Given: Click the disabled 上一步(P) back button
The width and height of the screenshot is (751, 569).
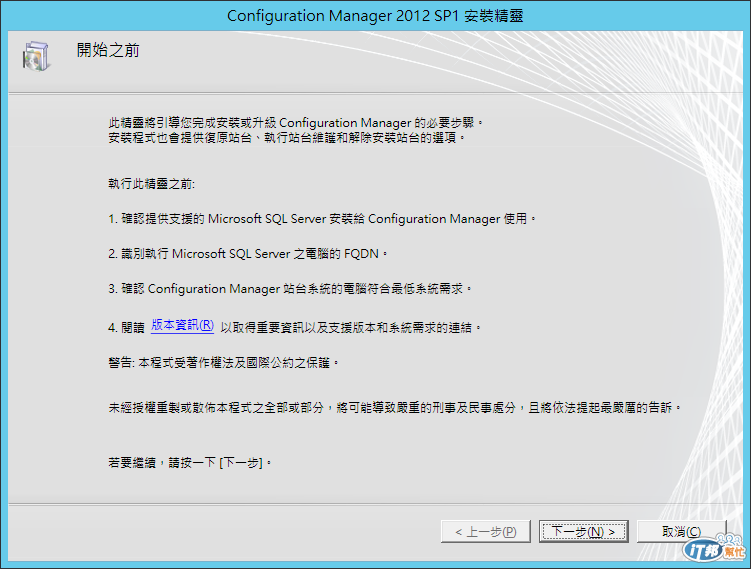Looking at the screenshot, I should (486, 532).
